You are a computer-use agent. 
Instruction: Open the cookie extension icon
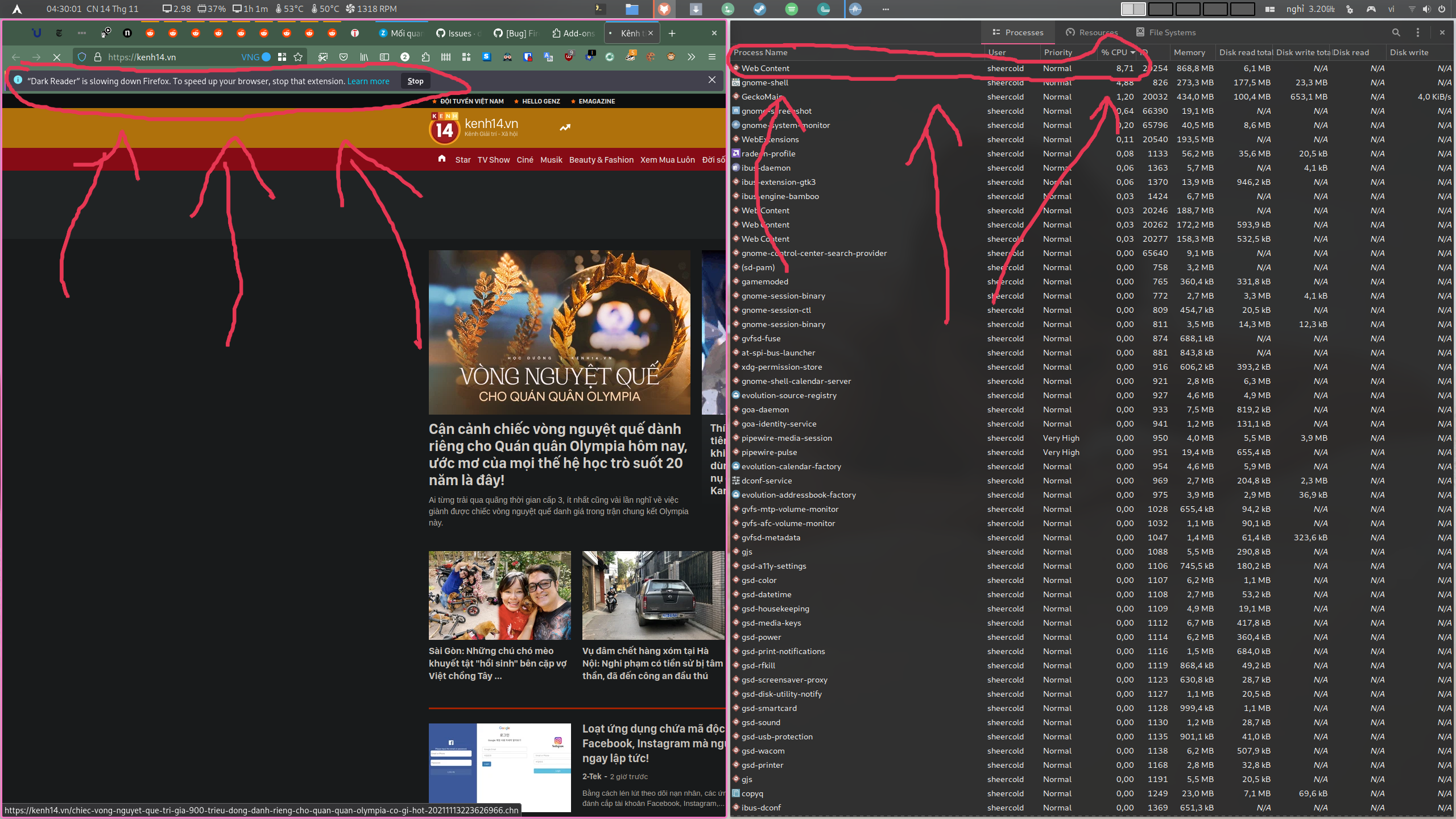[651, 57]
